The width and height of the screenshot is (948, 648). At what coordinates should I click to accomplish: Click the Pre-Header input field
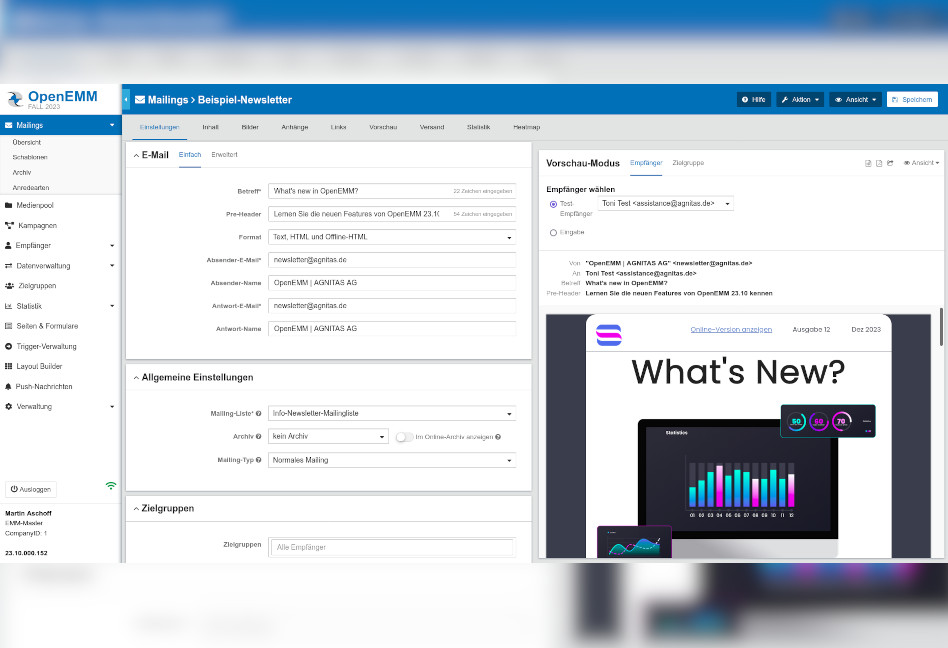tap(392, 214)
